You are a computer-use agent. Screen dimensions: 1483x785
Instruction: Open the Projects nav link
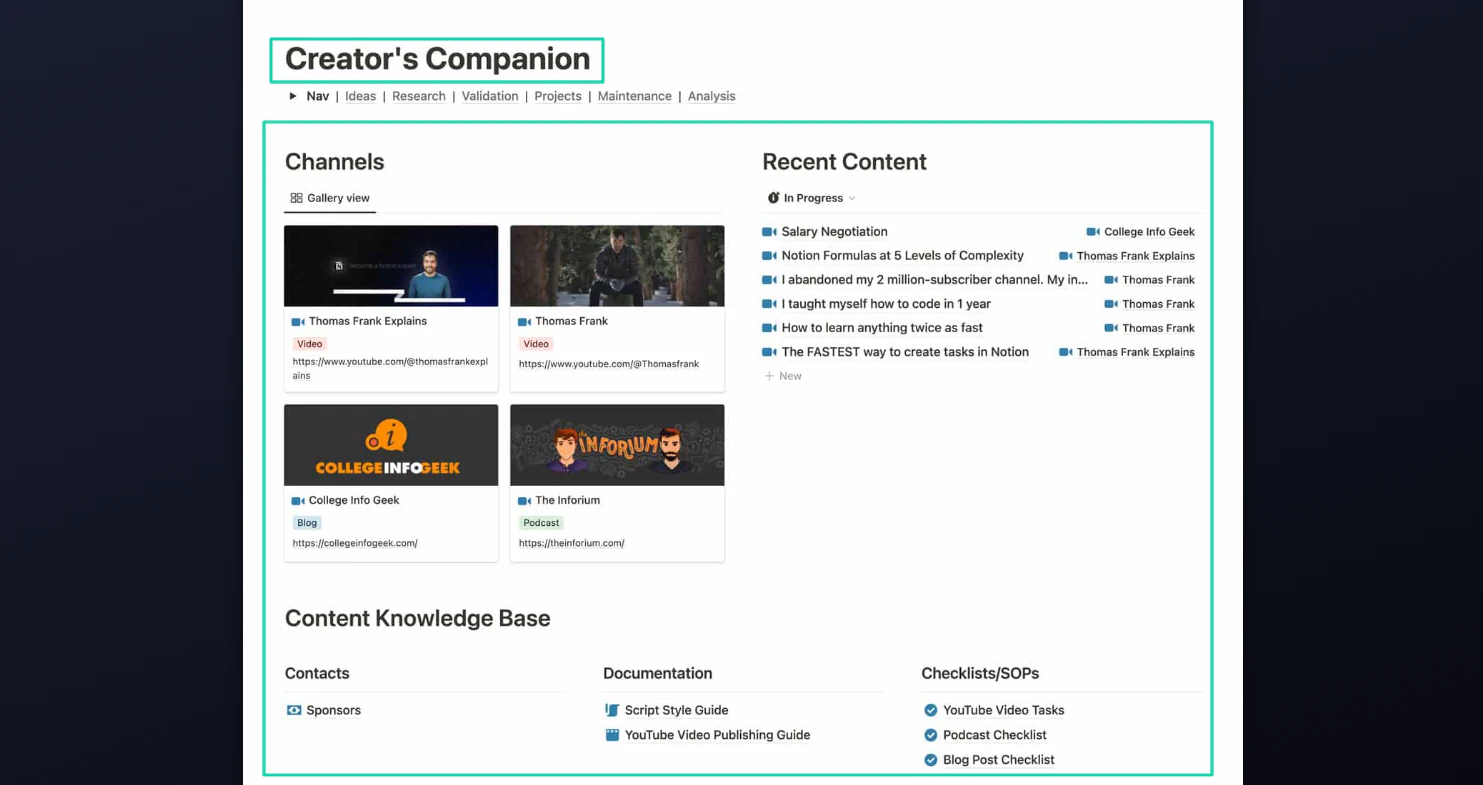[x=558, y=96]
